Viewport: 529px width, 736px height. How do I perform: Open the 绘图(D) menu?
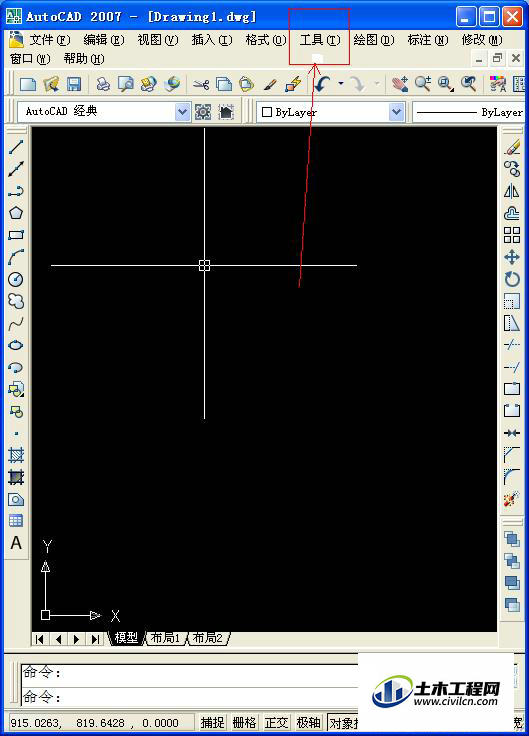[374, 40]
